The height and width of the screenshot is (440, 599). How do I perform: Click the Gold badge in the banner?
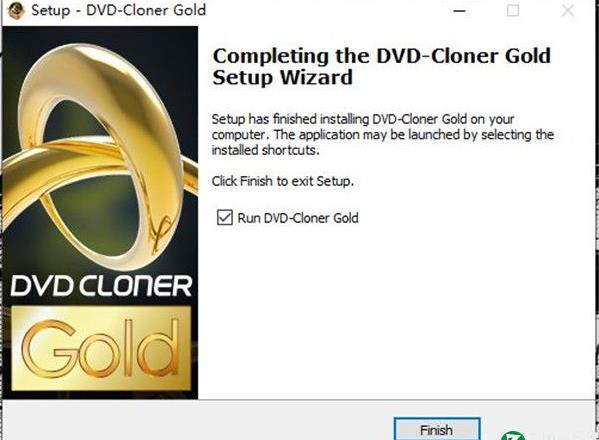[101, 348]
